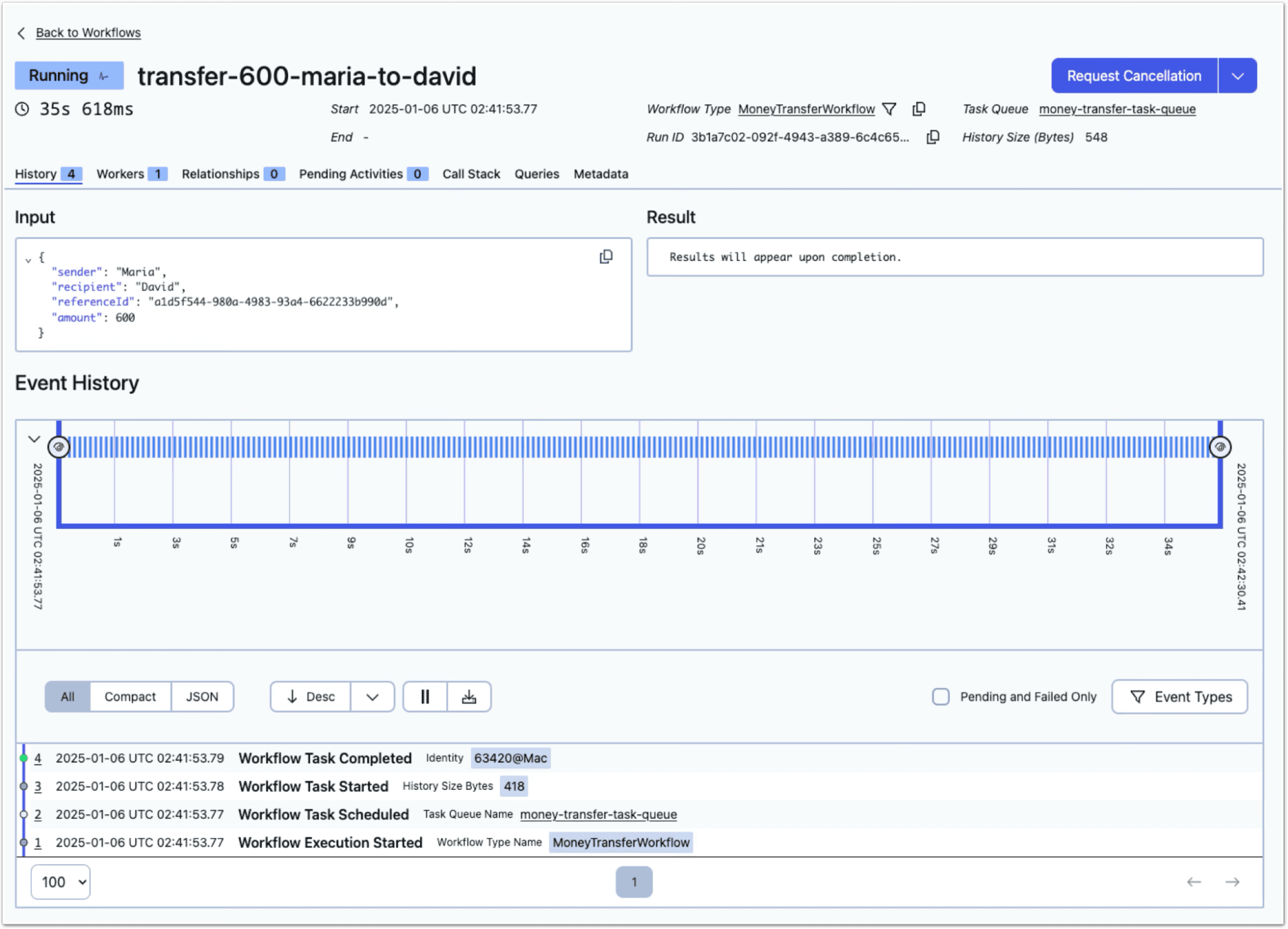
Task: Open Request Cancellation dropdown arrow
Action: (x=1237, y=76)
